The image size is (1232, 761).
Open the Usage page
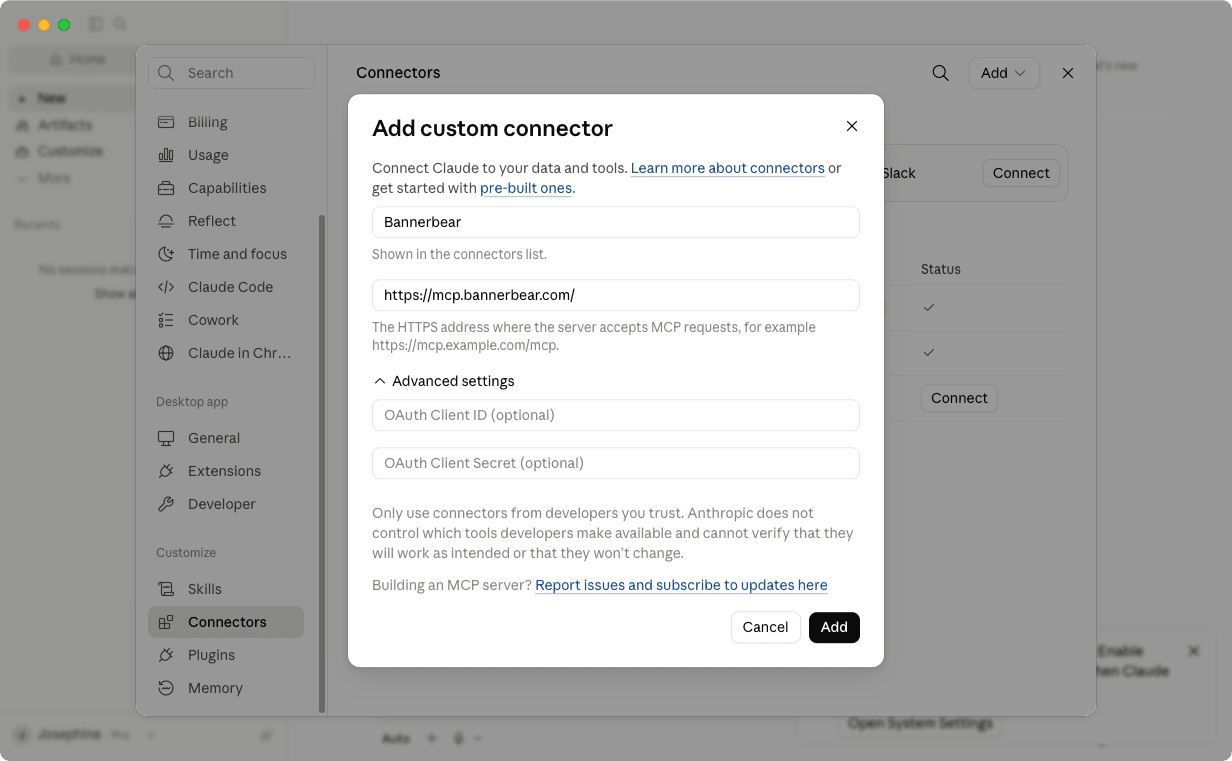click(x=226, y=155)
